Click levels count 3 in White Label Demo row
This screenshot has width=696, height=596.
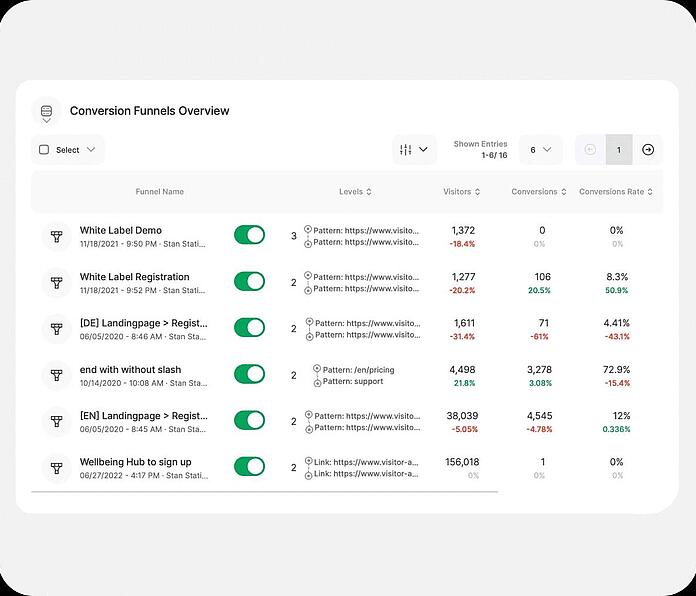tap(293, 236)
